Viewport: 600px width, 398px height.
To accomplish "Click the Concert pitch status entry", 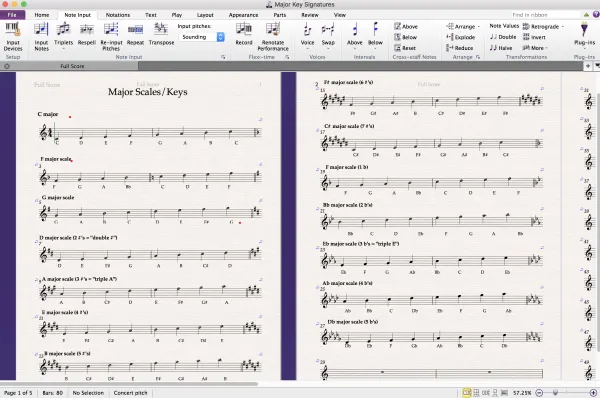I will tap(130, 393).
